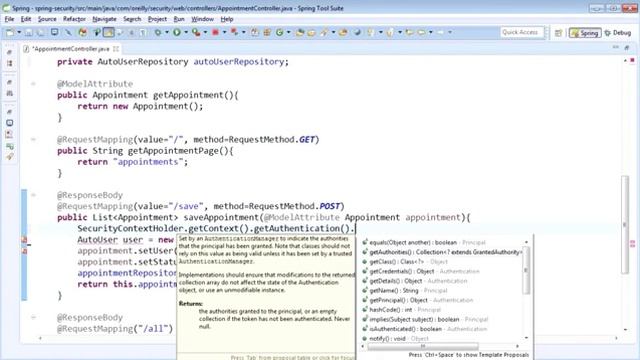The image size is (640, 360).
Task: Click the Restore view icon at top of left sidebar
Action: click(10, 52)
